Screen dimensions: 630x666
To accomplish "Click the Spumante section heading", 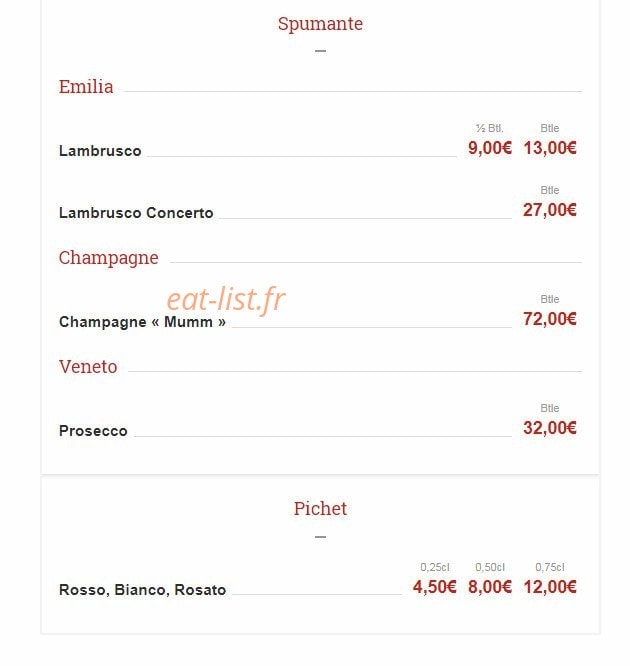I will 320,24.
